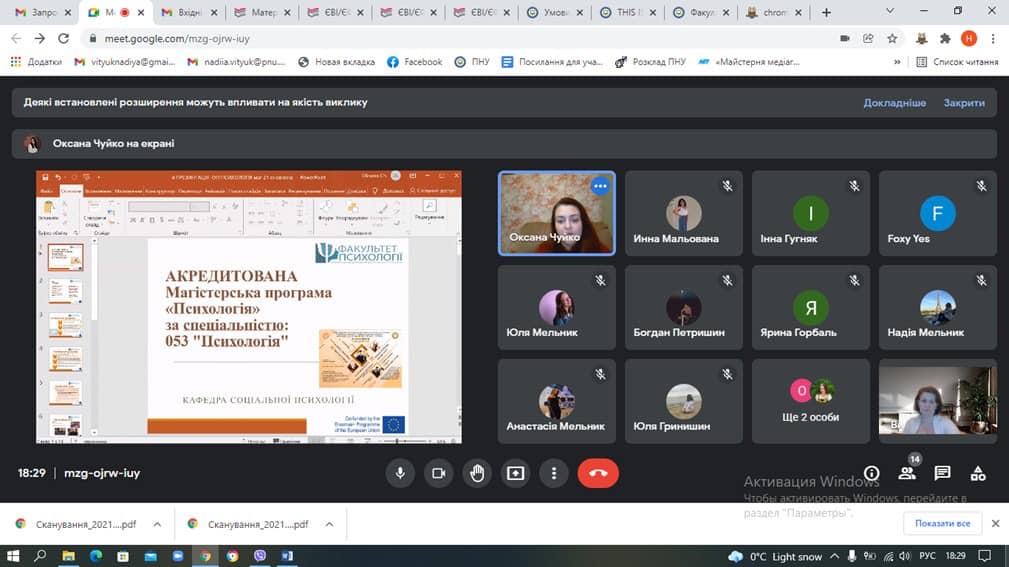Screen dimensions: 1009x567
Task: Expand hidden bookmarks chevron
Action: coord(896,62)
